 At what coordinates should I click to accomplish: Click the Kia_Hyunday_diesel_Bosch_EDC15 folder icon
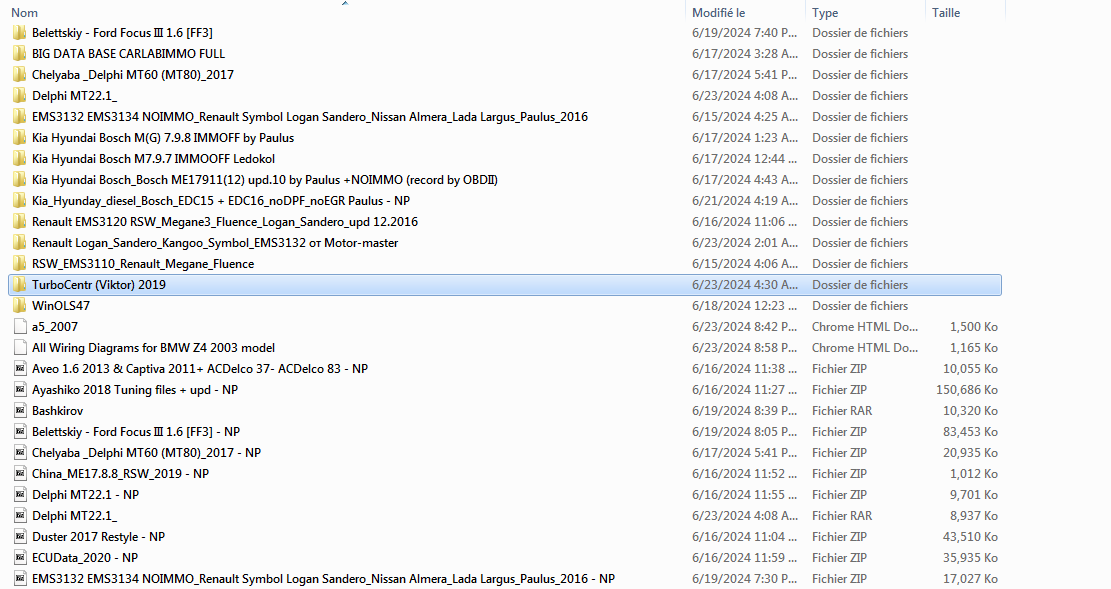point(20,201)
